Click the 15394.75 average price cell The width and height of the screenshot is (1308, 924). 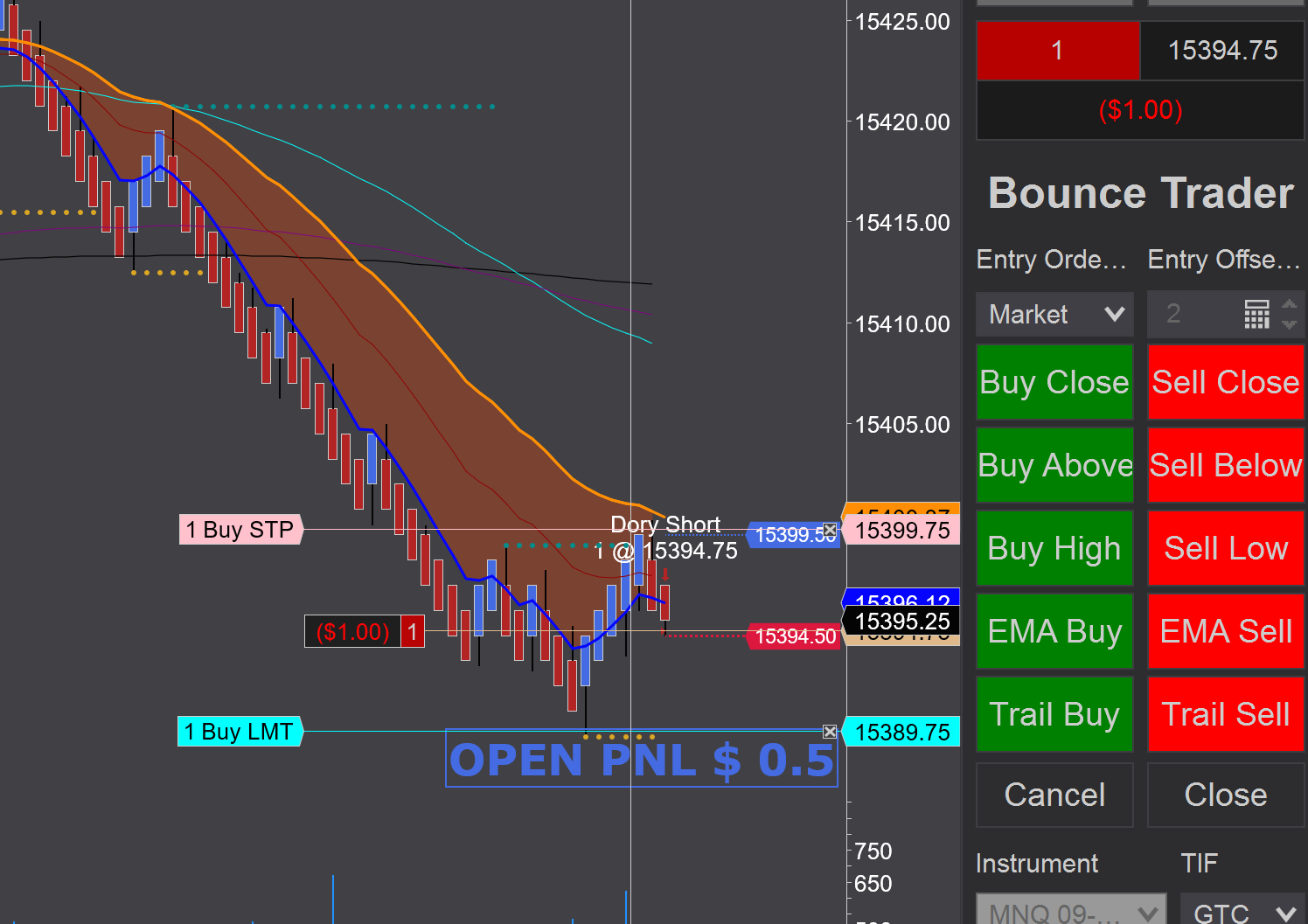point(1222,51)
